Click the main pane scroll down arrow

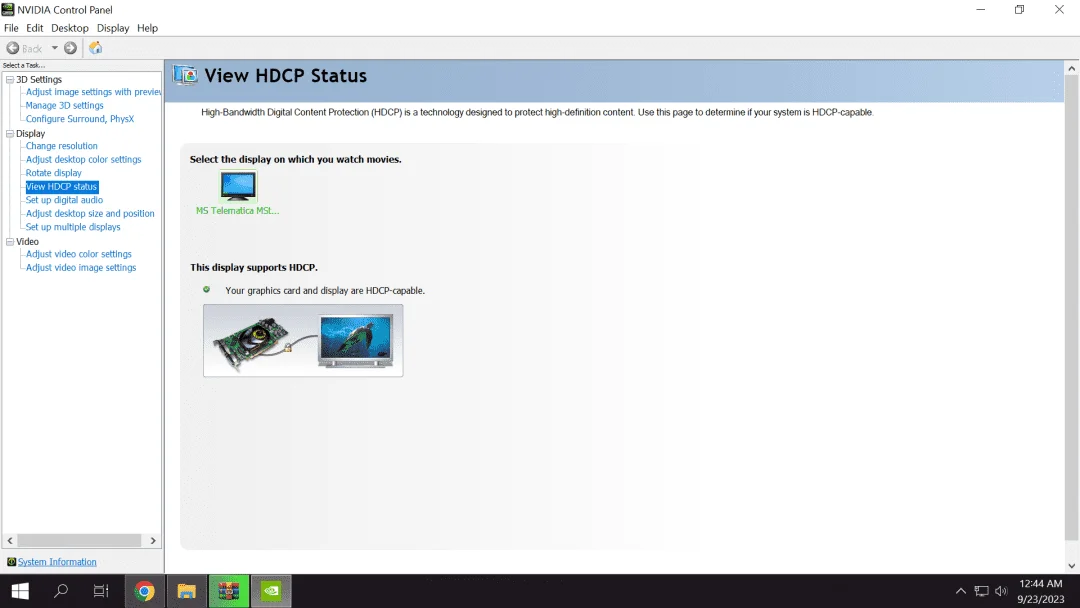click(x=1072, y=566)
